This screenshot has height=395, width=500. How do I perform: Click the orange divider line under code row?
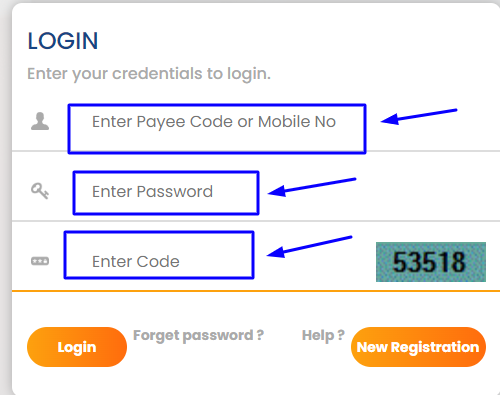[x=256, y=291]
